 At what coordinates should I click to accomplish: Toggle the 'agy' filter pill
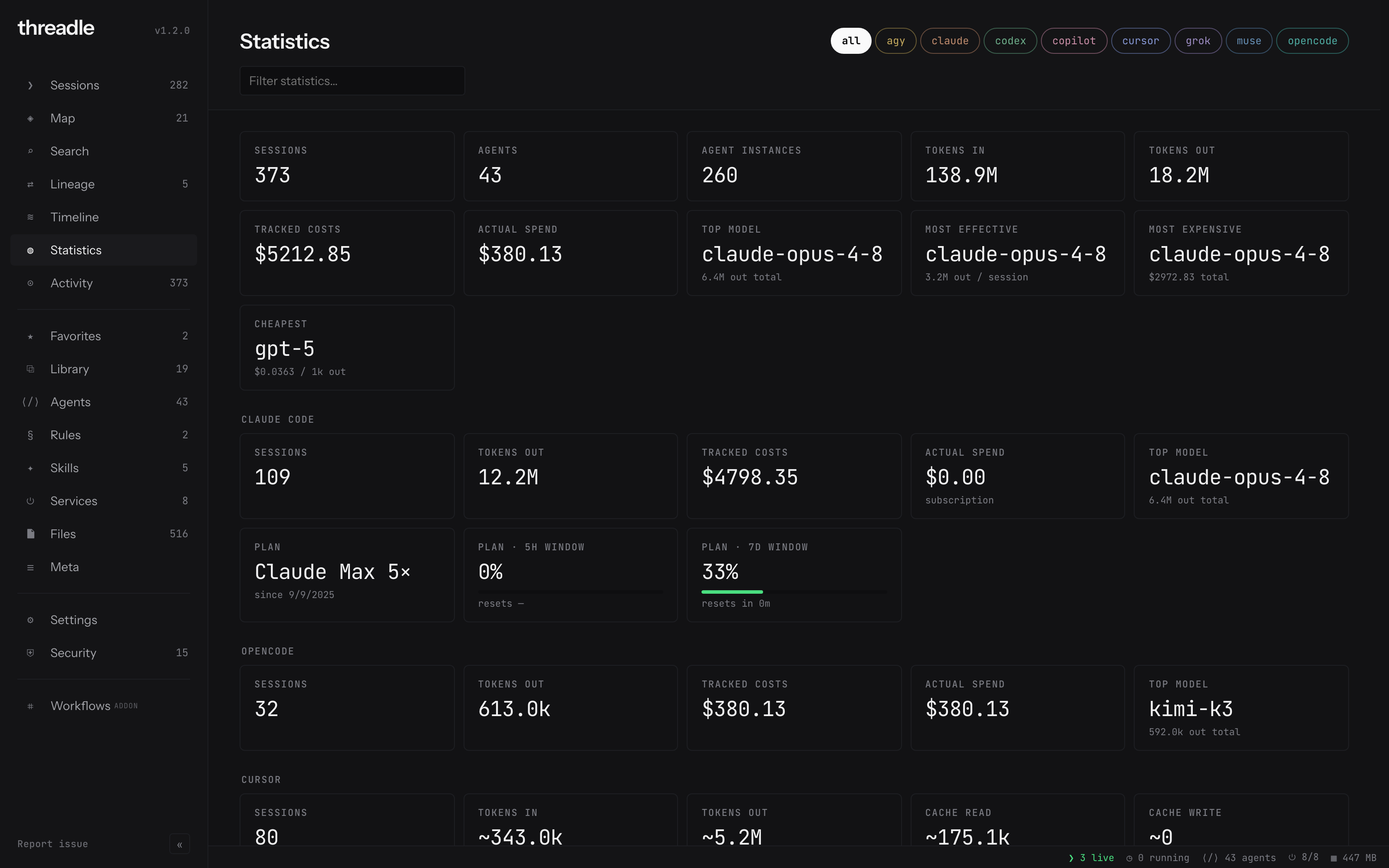click(895, 41)
